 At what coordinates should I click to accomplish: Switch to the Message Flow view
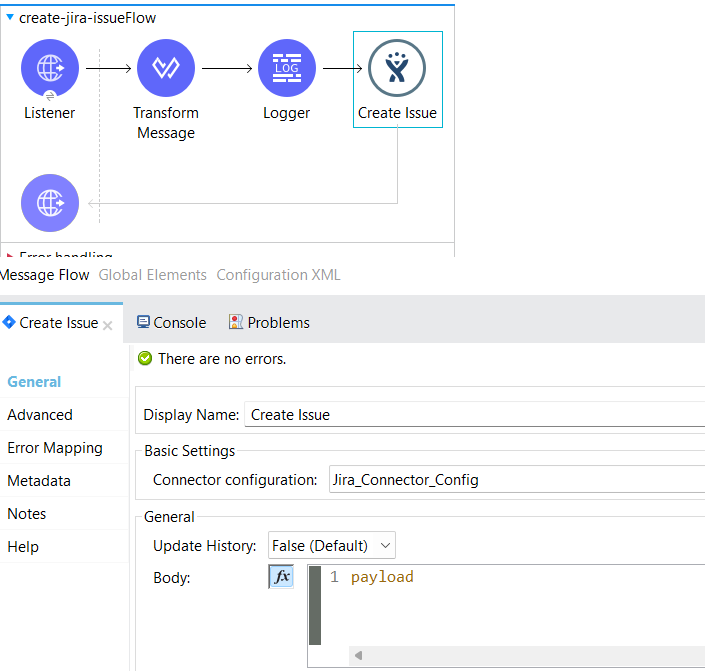pos(44,275)
